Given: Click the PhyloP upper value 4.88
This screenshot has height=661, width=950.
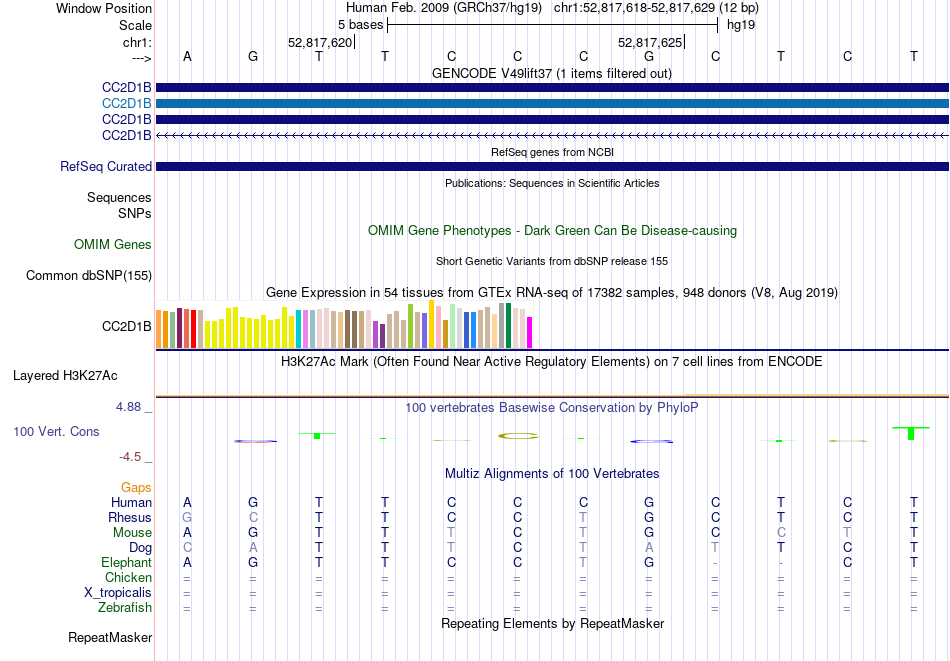Looking at the screenshot, I should [x=128, y=407].
